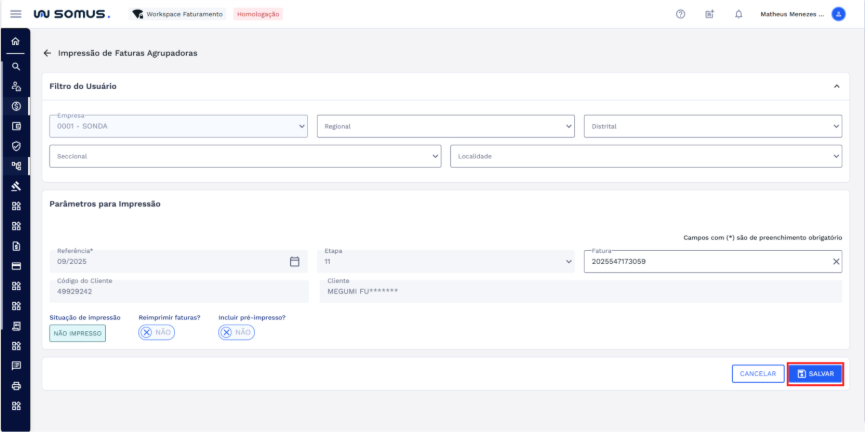
Task: Click the search icon in the sidebar
Action: point(15,65)
